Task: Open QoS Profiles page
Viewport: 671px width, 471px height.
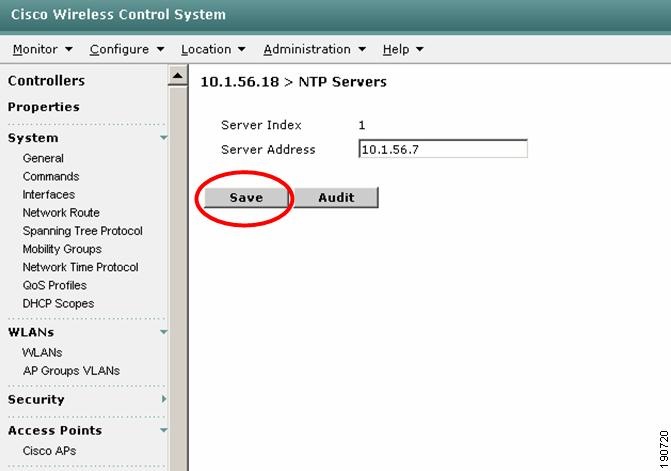Action: (x=55, y=285)
